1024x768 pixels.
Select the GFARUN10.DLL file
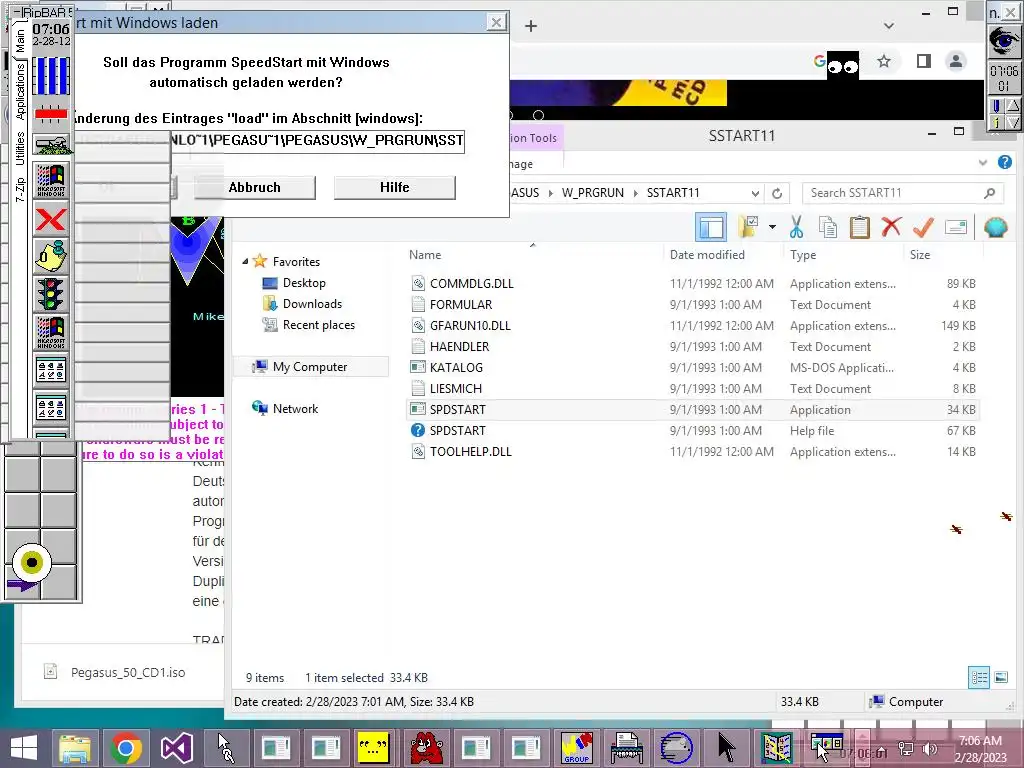pos(470,326)
